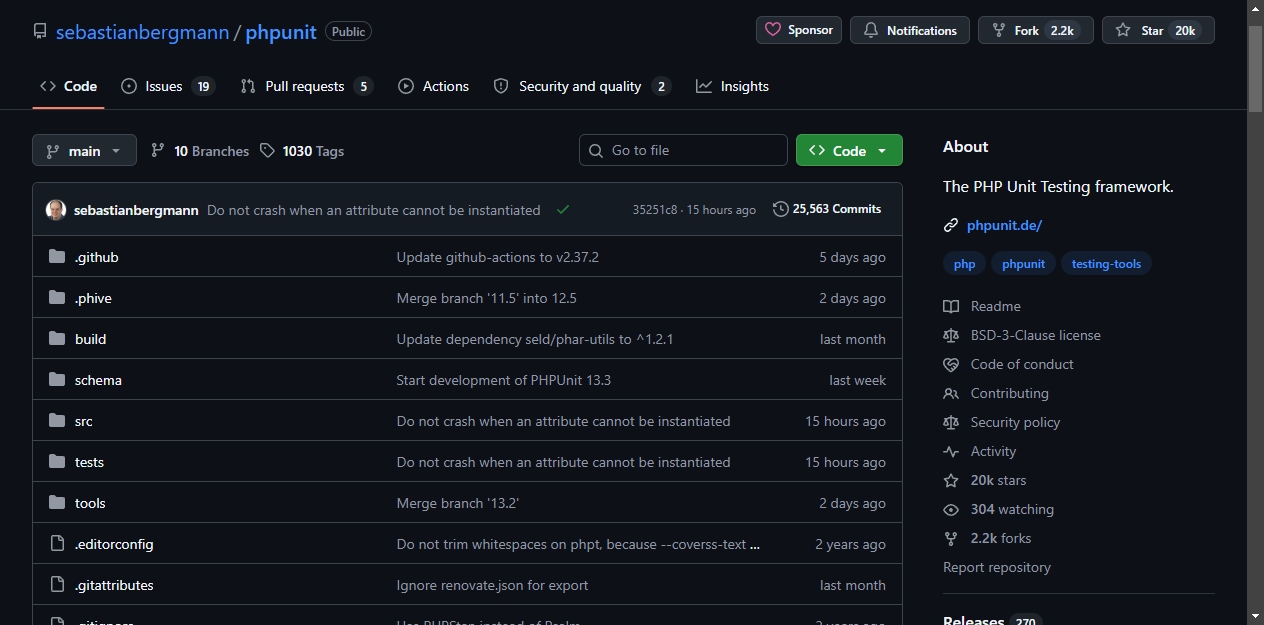1264x625 pixels.
Task: Click 'Merge branch '13.2'' commit message
Action: 458,503
